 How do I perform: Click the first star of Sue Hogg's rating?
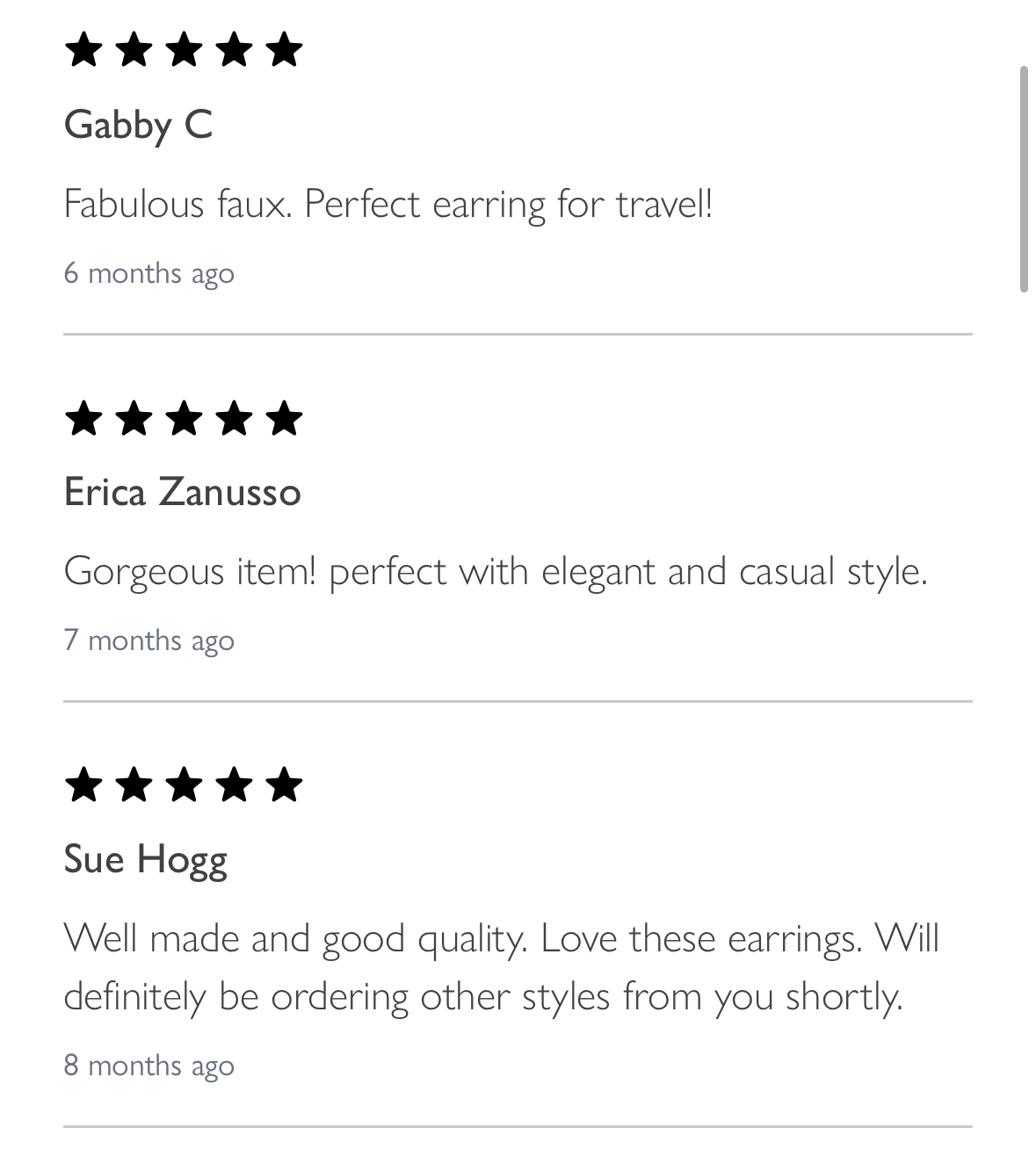click(x=83, y=785)
